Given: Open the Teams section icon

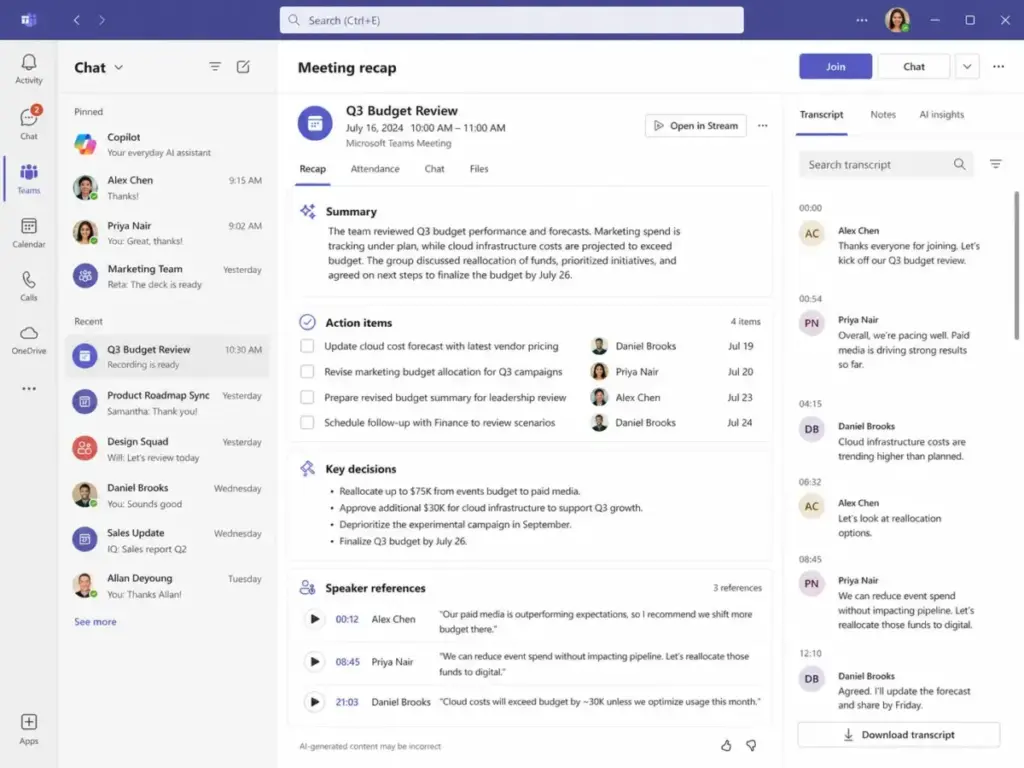Looking at the screenshot, I should [x=29, y=178].
